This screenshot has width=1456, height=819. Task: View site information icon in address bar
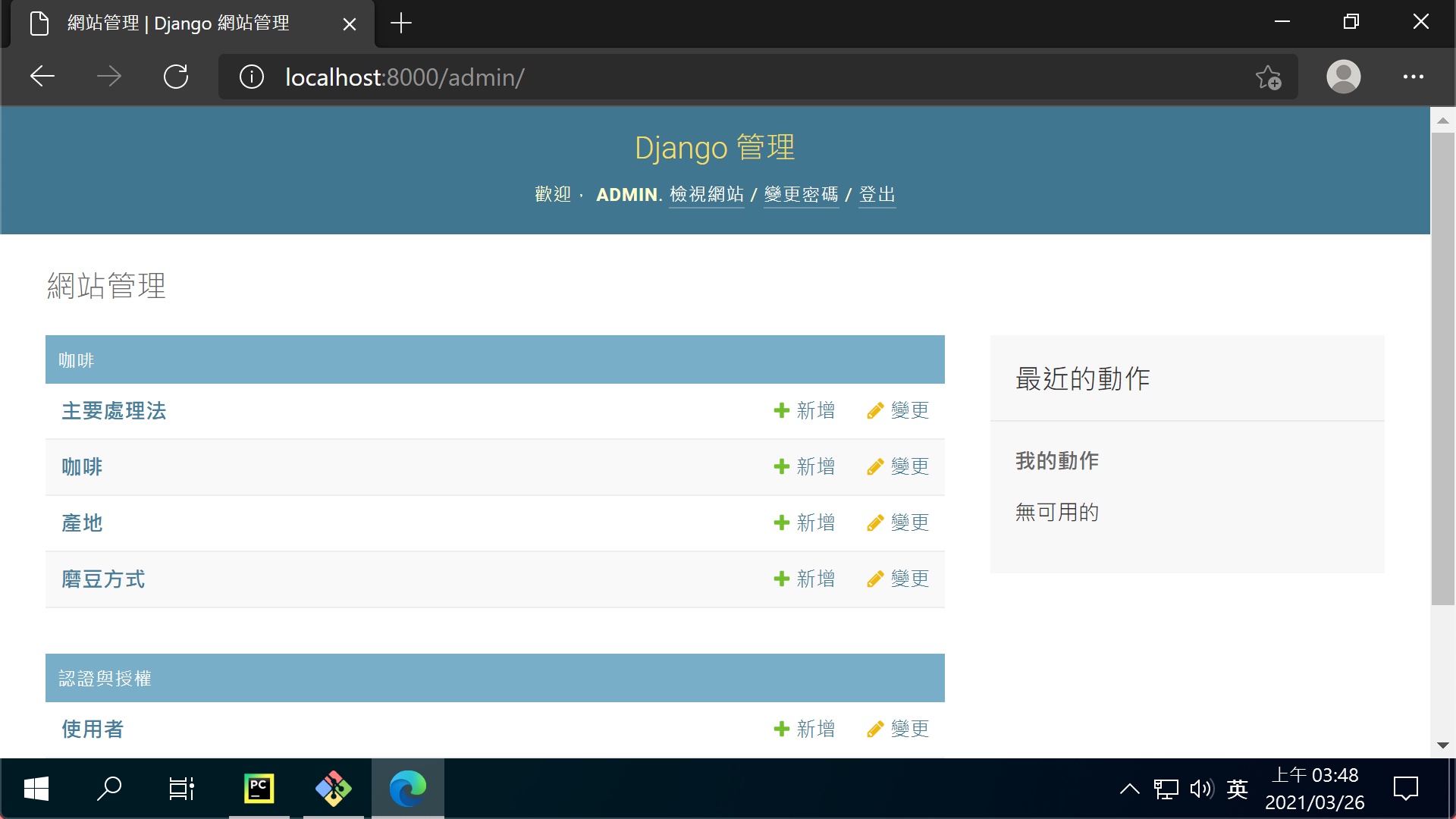[252, 77]
